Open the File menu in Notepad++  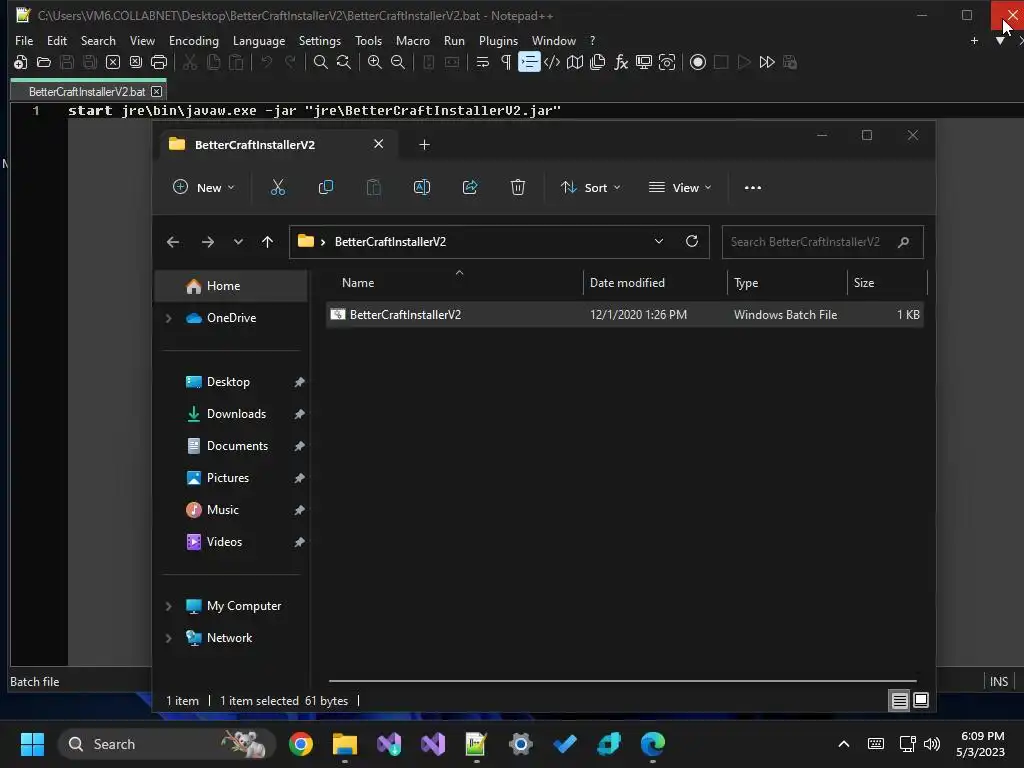[24, 40]
